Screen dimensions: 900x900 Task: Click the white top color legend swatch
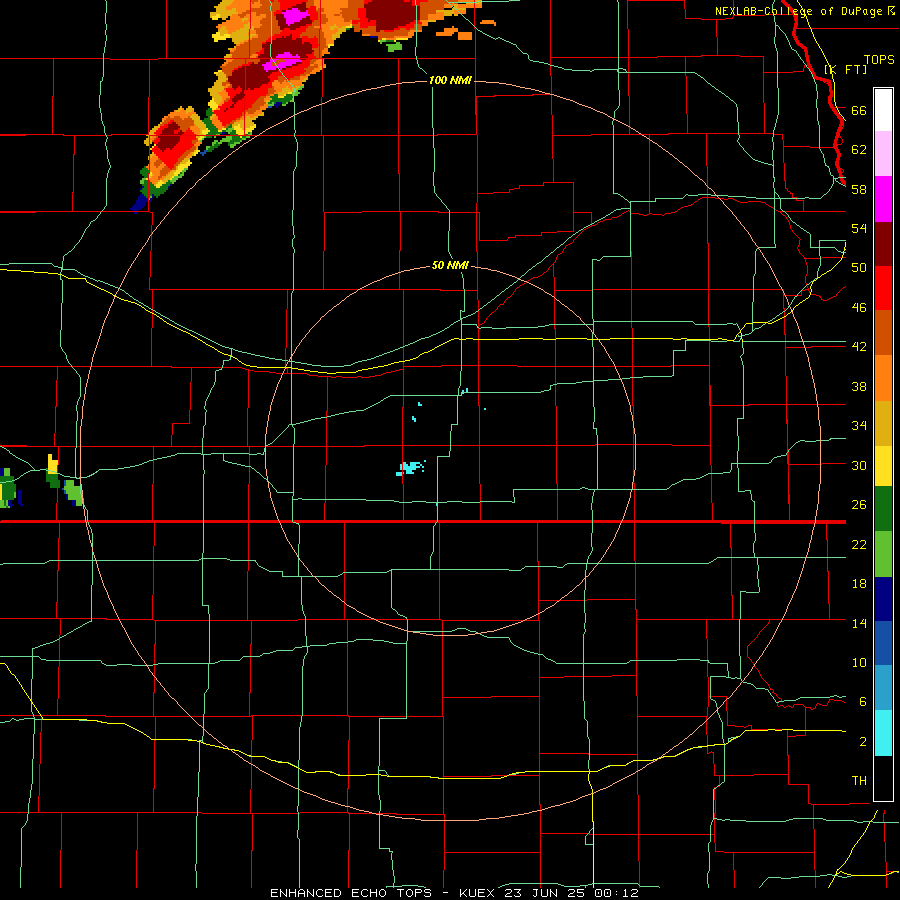click(x=883, y=110)
